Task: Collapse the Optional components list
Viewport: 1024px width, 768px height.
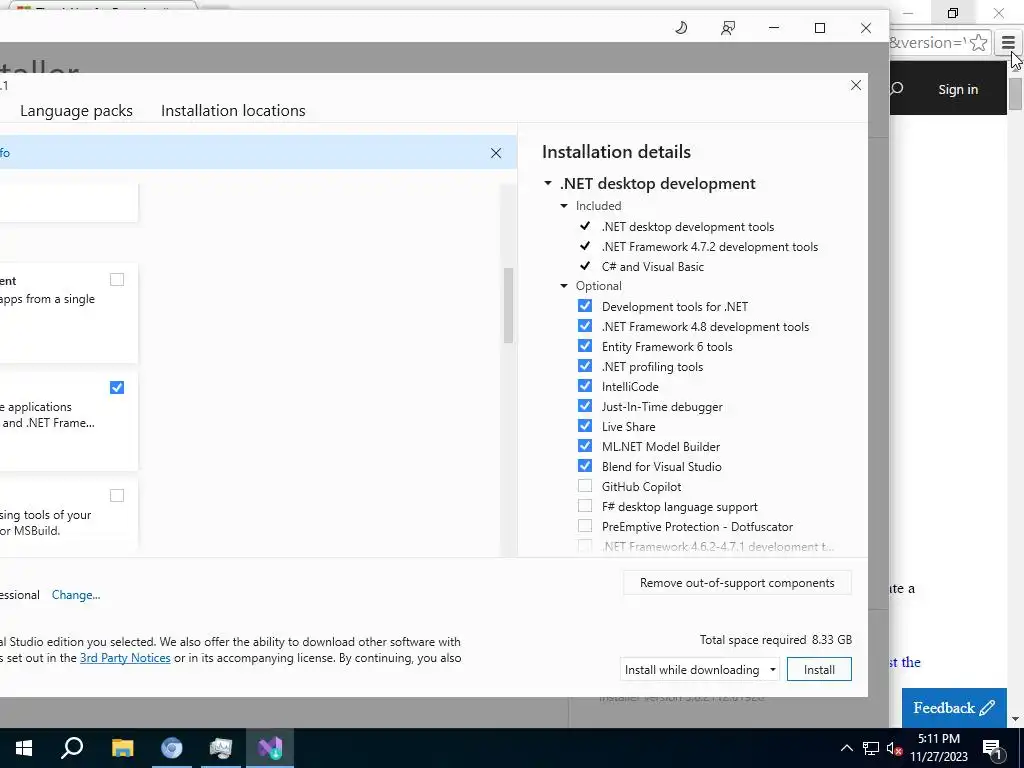Action: click(564, 286)
